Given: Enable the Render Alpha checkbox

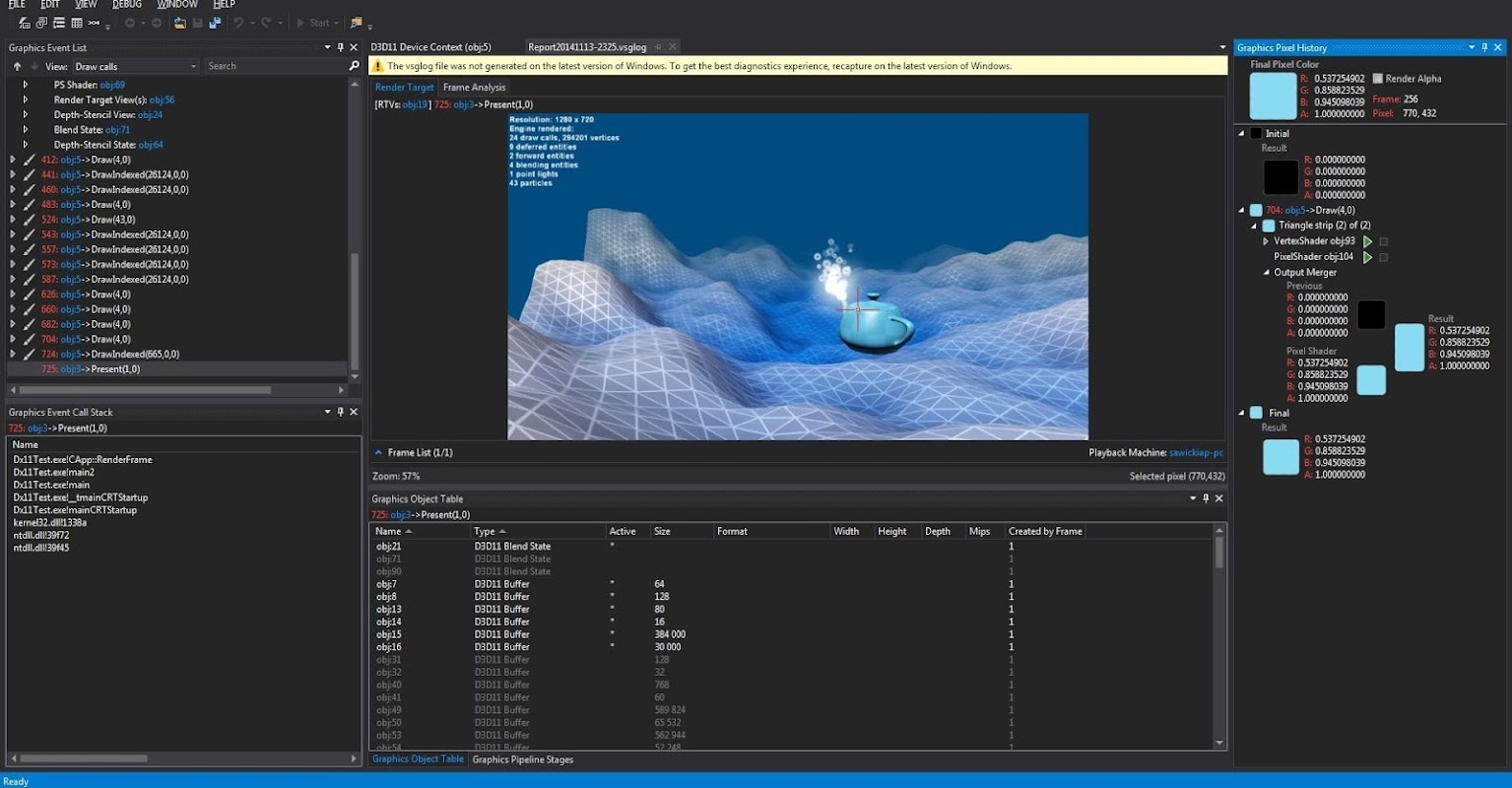Looking at the screenshot, I should coord(1378,79).
